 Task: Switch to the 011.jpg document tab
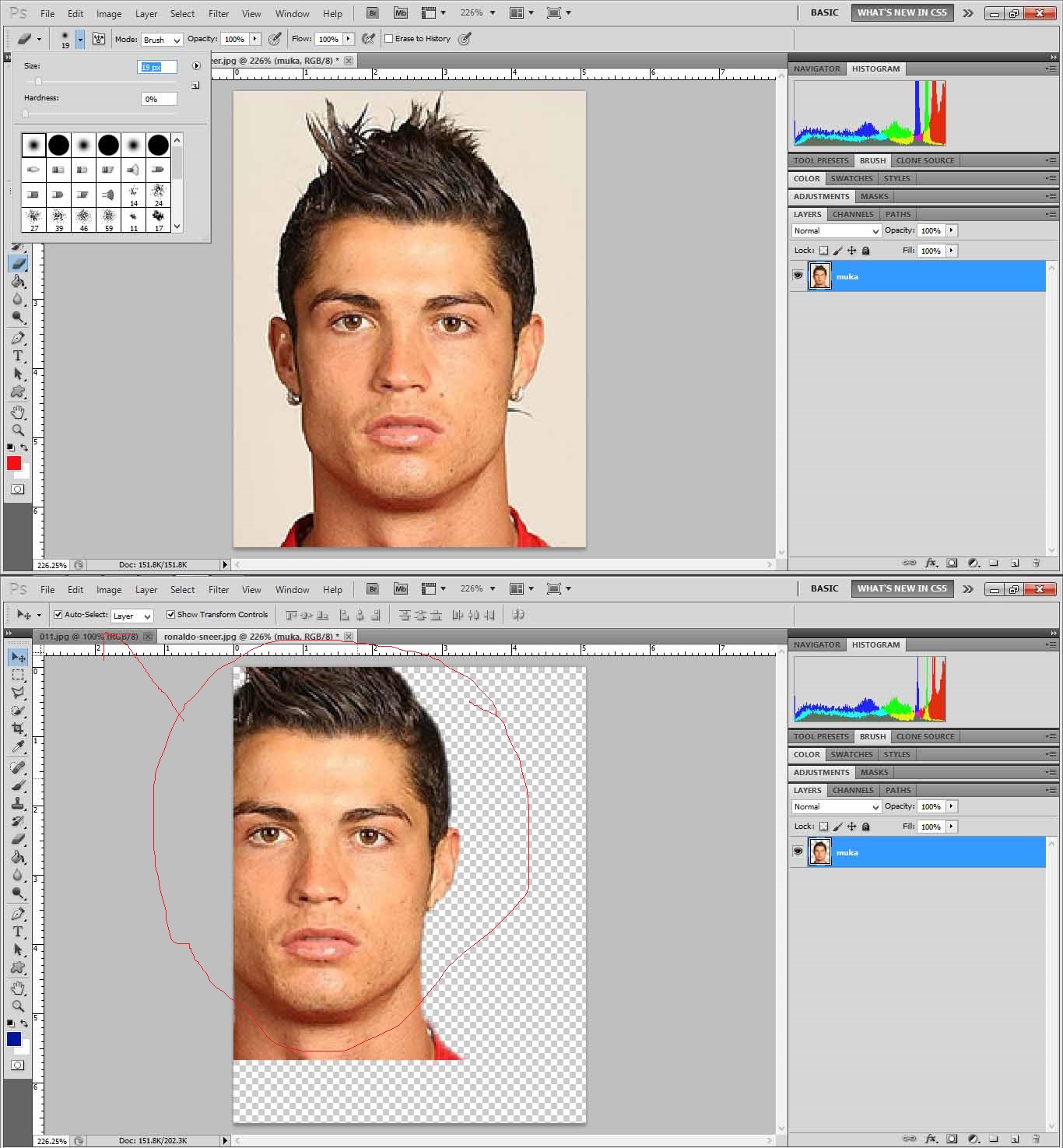[x=89, y=637]
